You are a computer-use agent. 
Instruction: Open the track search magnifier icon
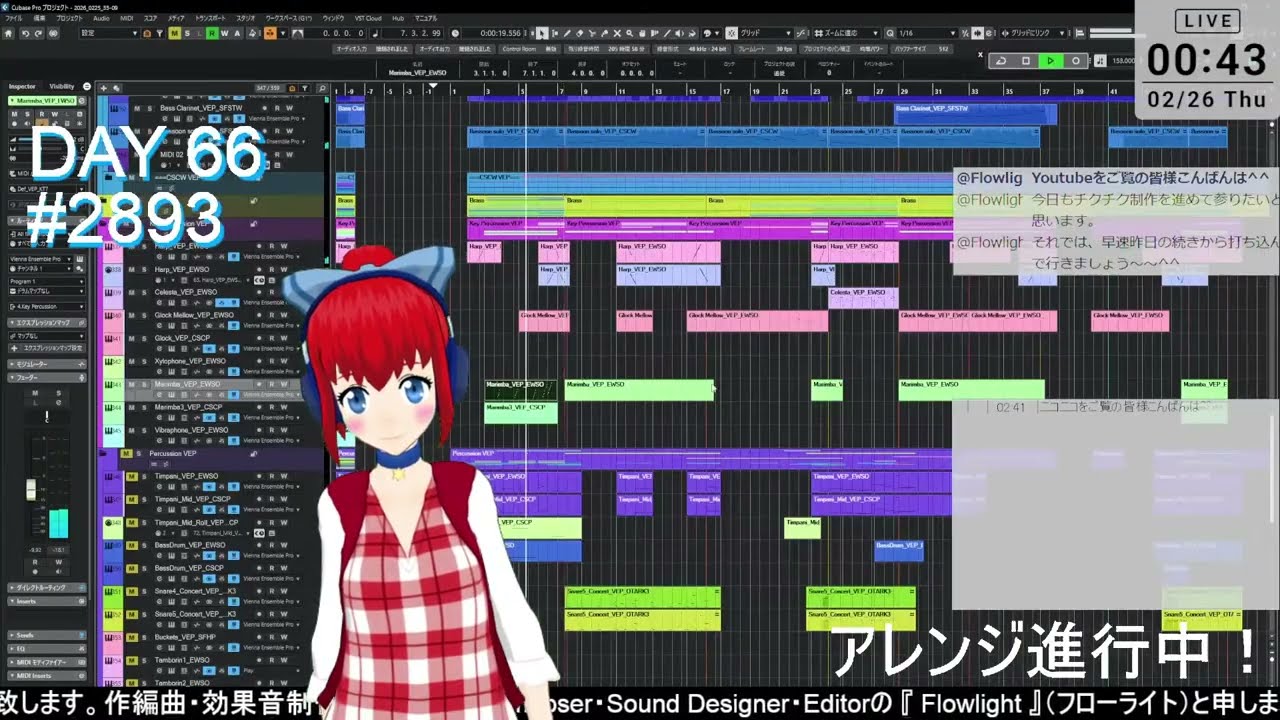(322, 88)
